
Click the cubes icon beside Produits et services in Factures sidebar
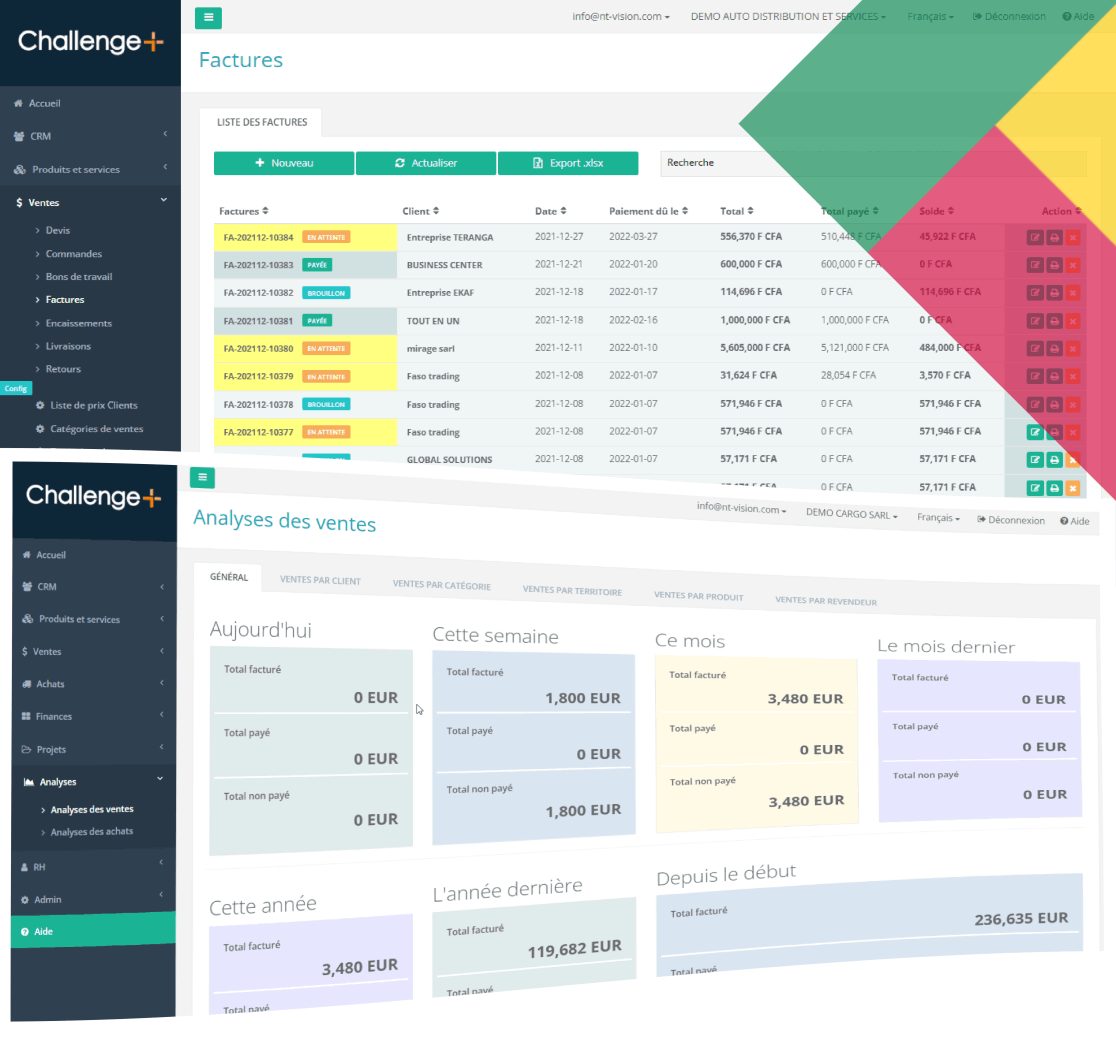20,169
